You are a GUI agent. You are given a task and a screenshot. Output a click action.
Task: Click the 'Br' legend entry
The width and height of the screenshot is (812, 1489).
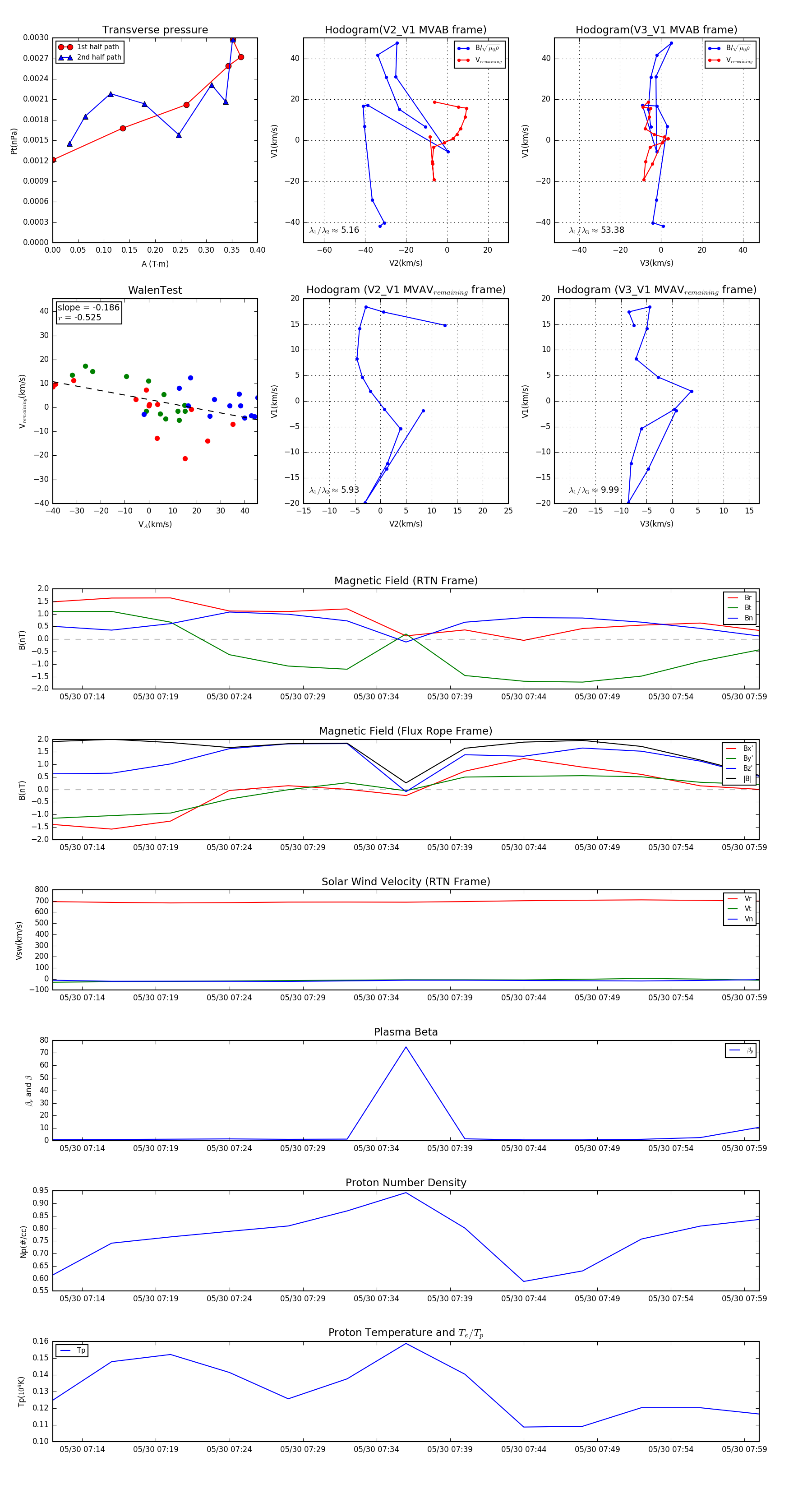(740, 598)
